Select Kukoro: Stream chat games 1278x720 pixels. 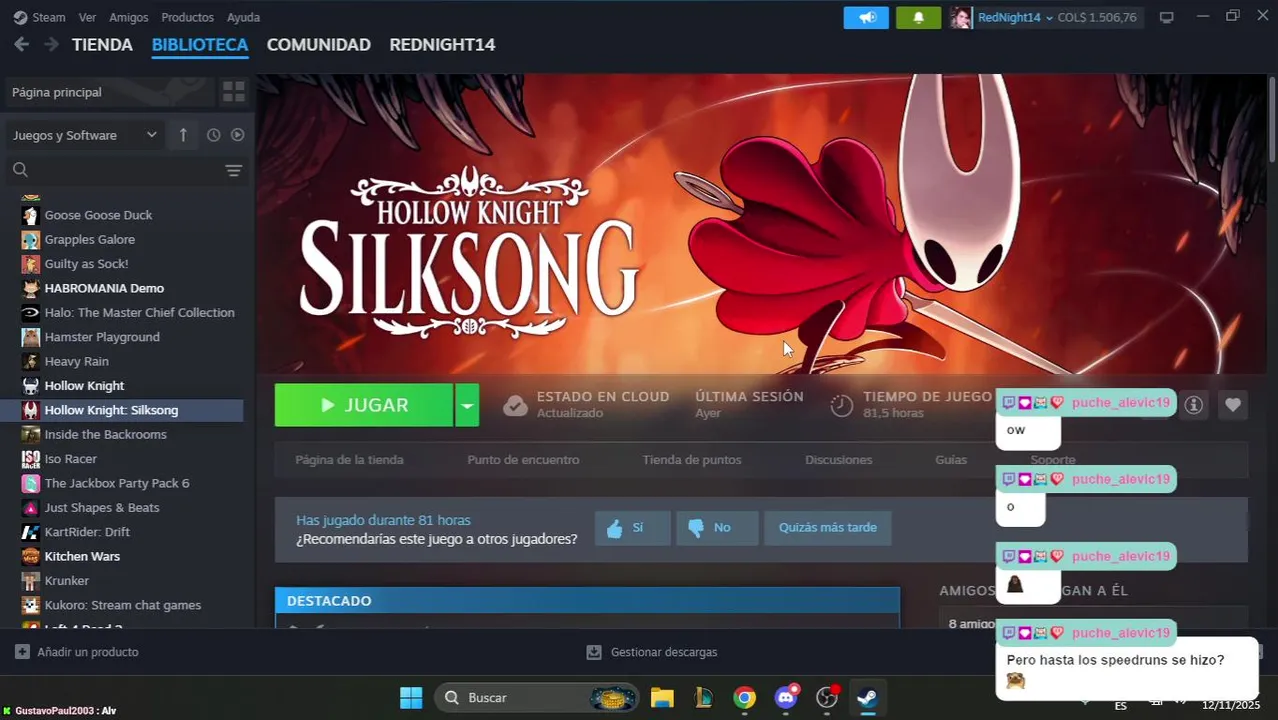122,605
